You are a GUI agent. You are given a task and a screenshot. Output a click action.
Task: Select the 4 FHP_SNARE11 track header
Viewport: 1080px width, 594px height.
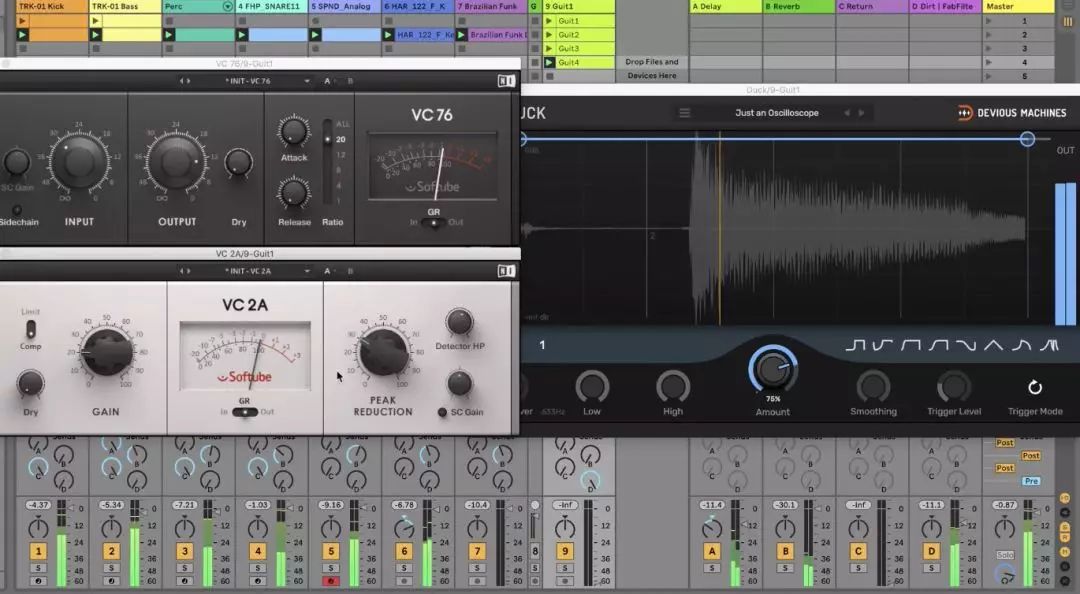tap(271, 6)
